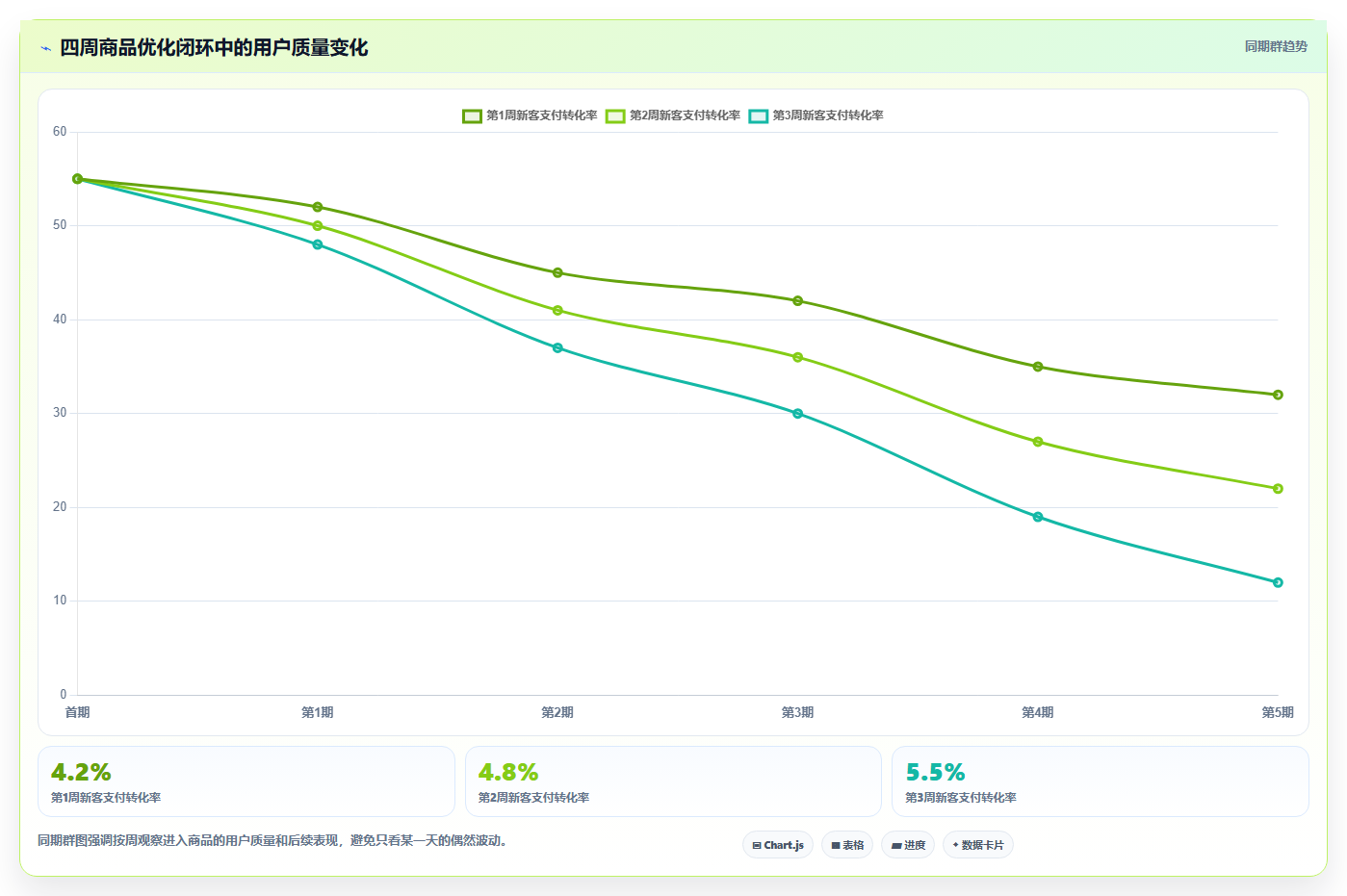Click 第2周 series point at 第5期 (22)

pos(1278,489)
